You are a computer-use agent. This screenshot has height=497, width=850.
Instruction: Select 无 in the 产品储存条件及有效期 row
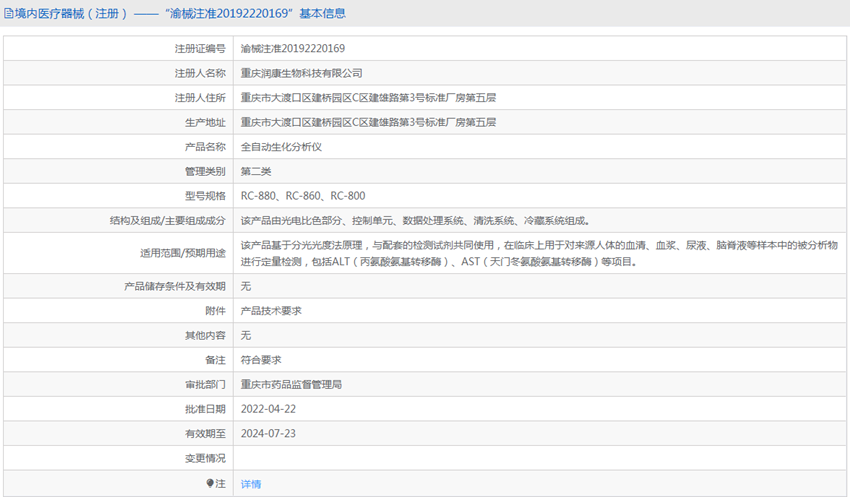246,286
